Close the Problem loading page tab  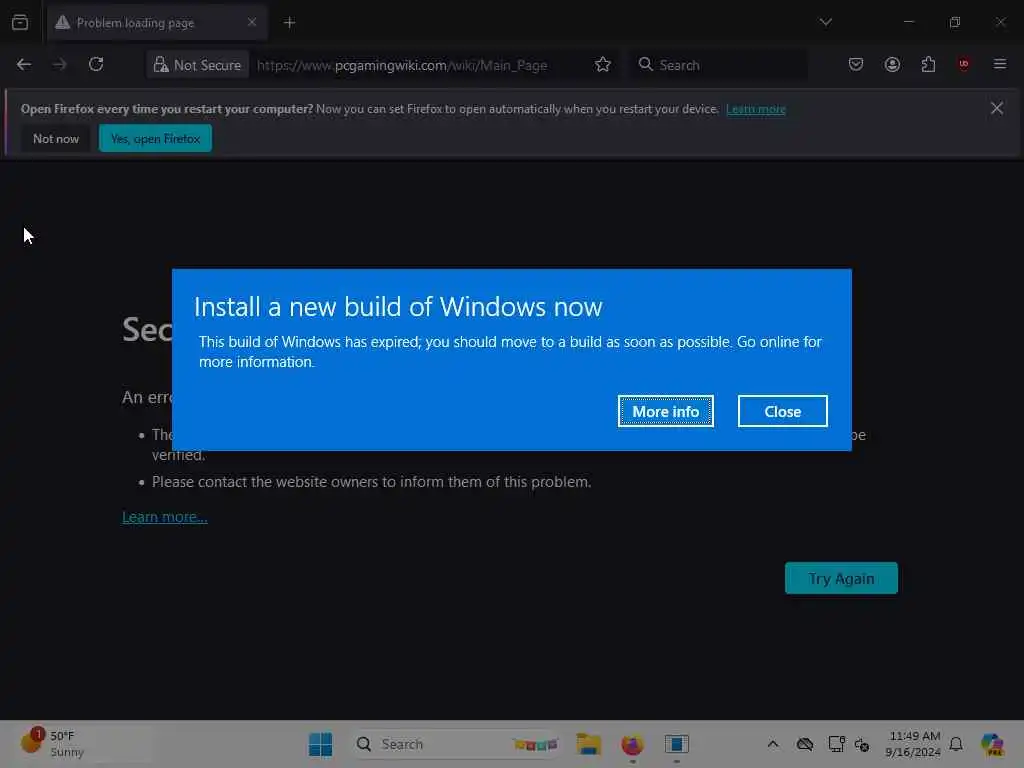(x=252, y=23)
